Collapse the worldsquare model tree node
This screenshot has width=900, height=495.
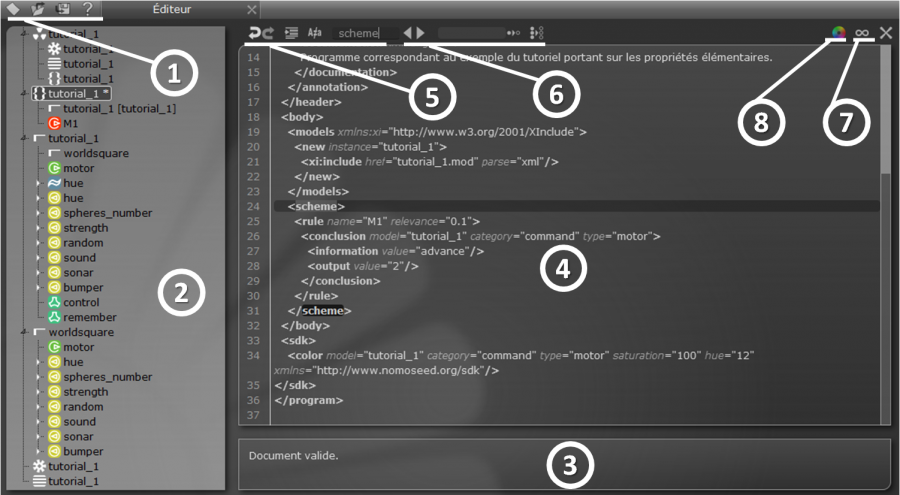pyautogui.click(x=25, y=332)
